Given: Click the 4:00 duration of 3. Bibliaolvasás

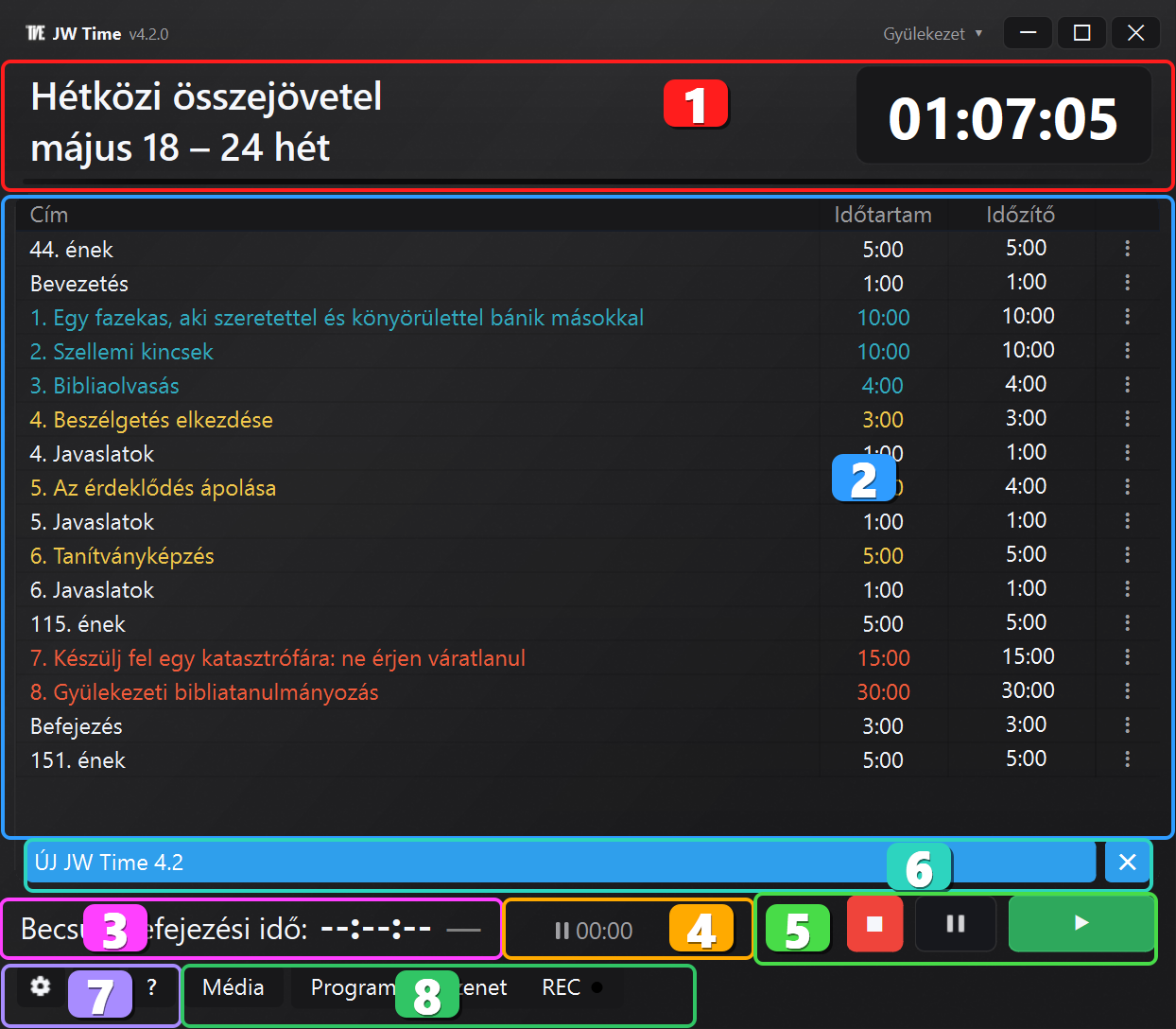Looking at the screenshot, I should pyautogui.click(x=883, y=386).
